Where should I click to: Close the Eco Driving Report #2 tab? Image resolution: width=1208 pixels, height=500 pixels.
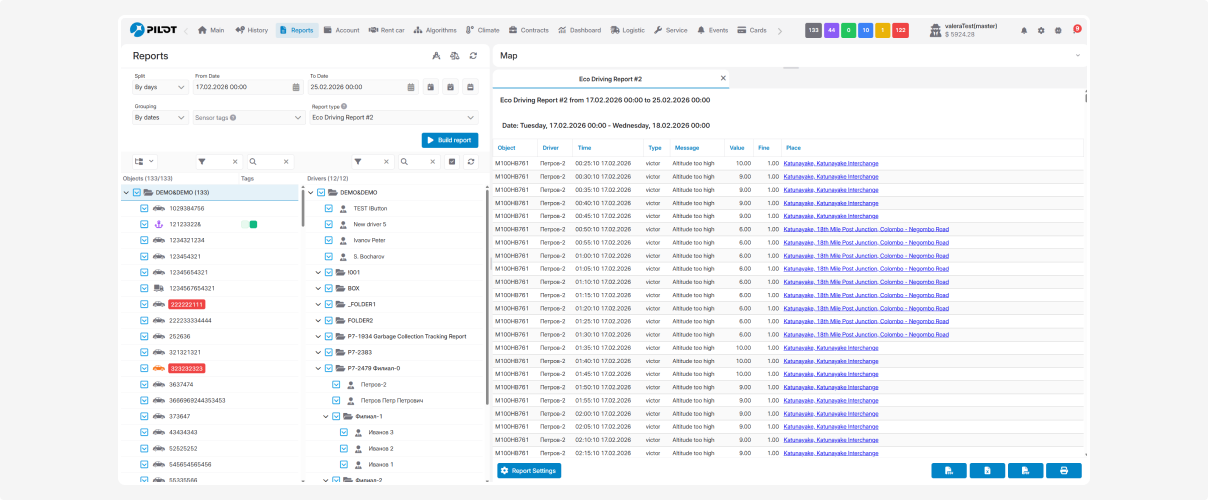pos(723,78)
